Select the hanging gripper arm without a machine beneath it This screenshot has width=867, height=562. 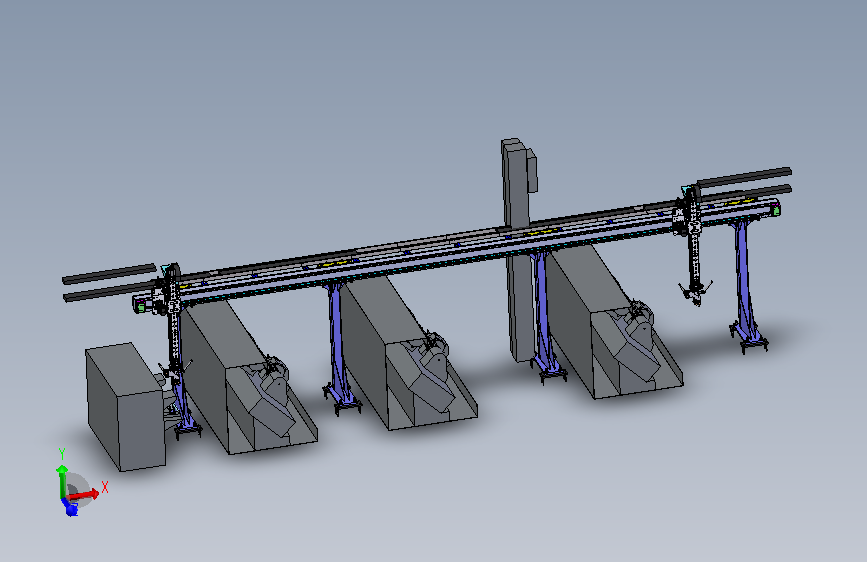pyautogui.click(x=694, y=246)
